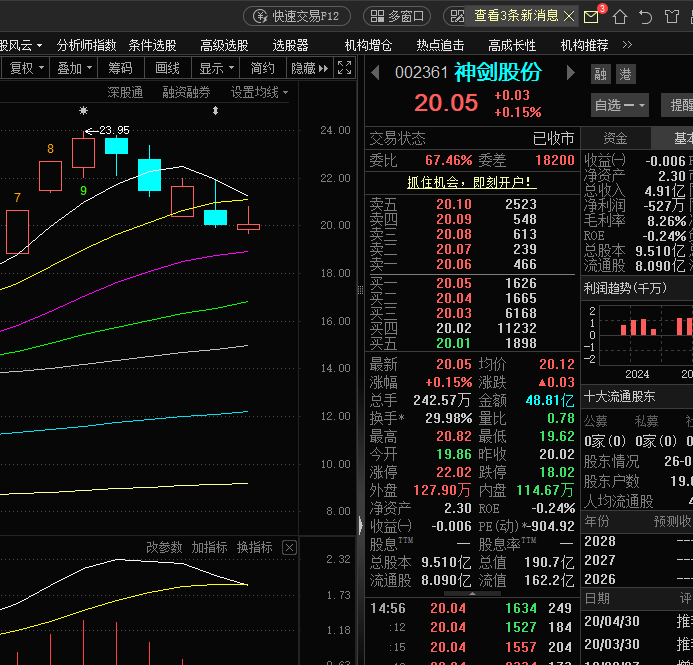Click 换指标 to change indicator
The width and height of the screenshot is (693, 665).
(x=255, y=547)
